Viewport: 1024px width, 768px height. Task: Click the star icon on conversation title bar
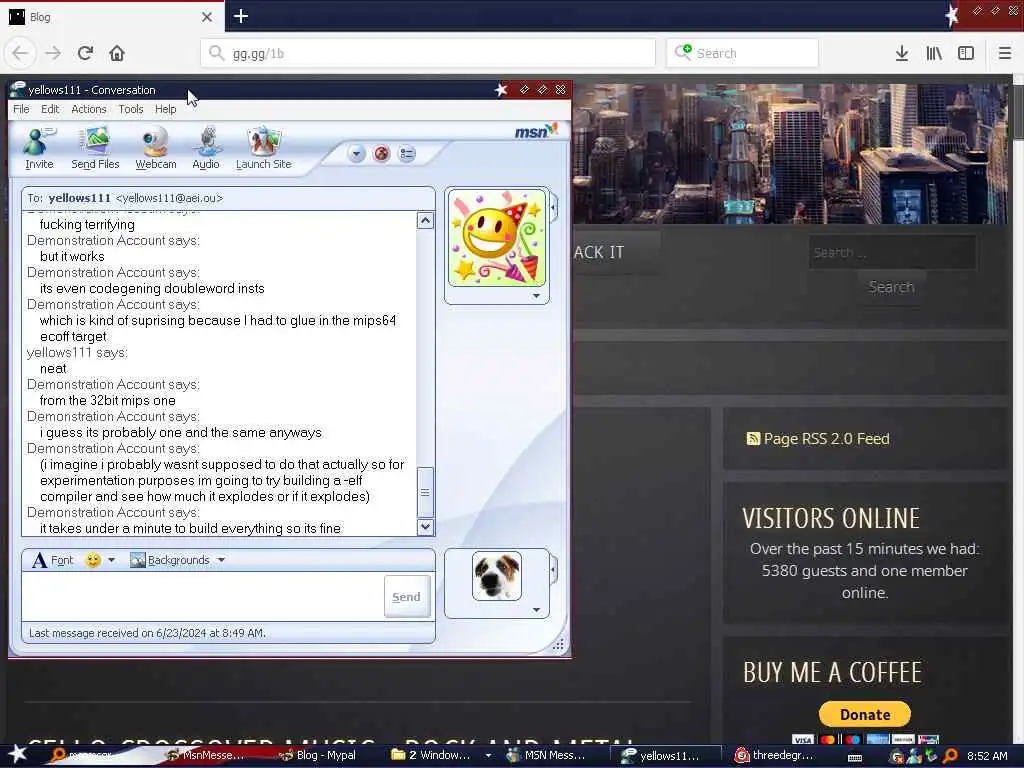coord(501,89)
